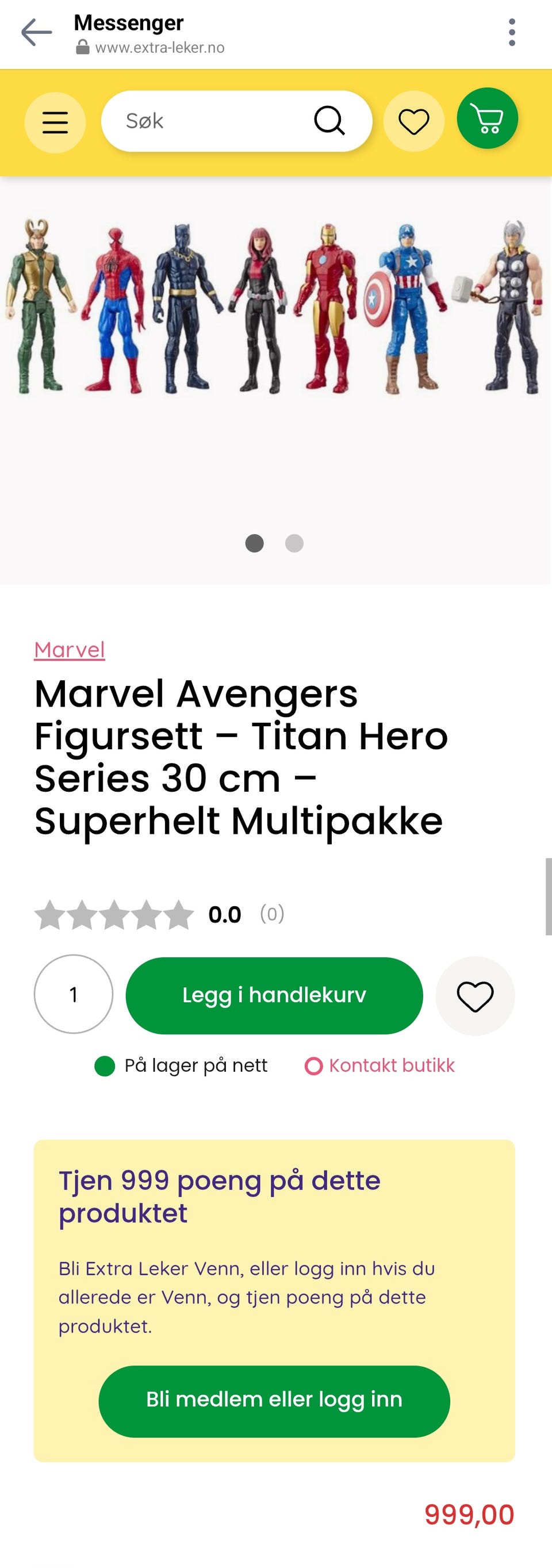Switch to second product image dot

pyautogui.click(x=294, y=543)
